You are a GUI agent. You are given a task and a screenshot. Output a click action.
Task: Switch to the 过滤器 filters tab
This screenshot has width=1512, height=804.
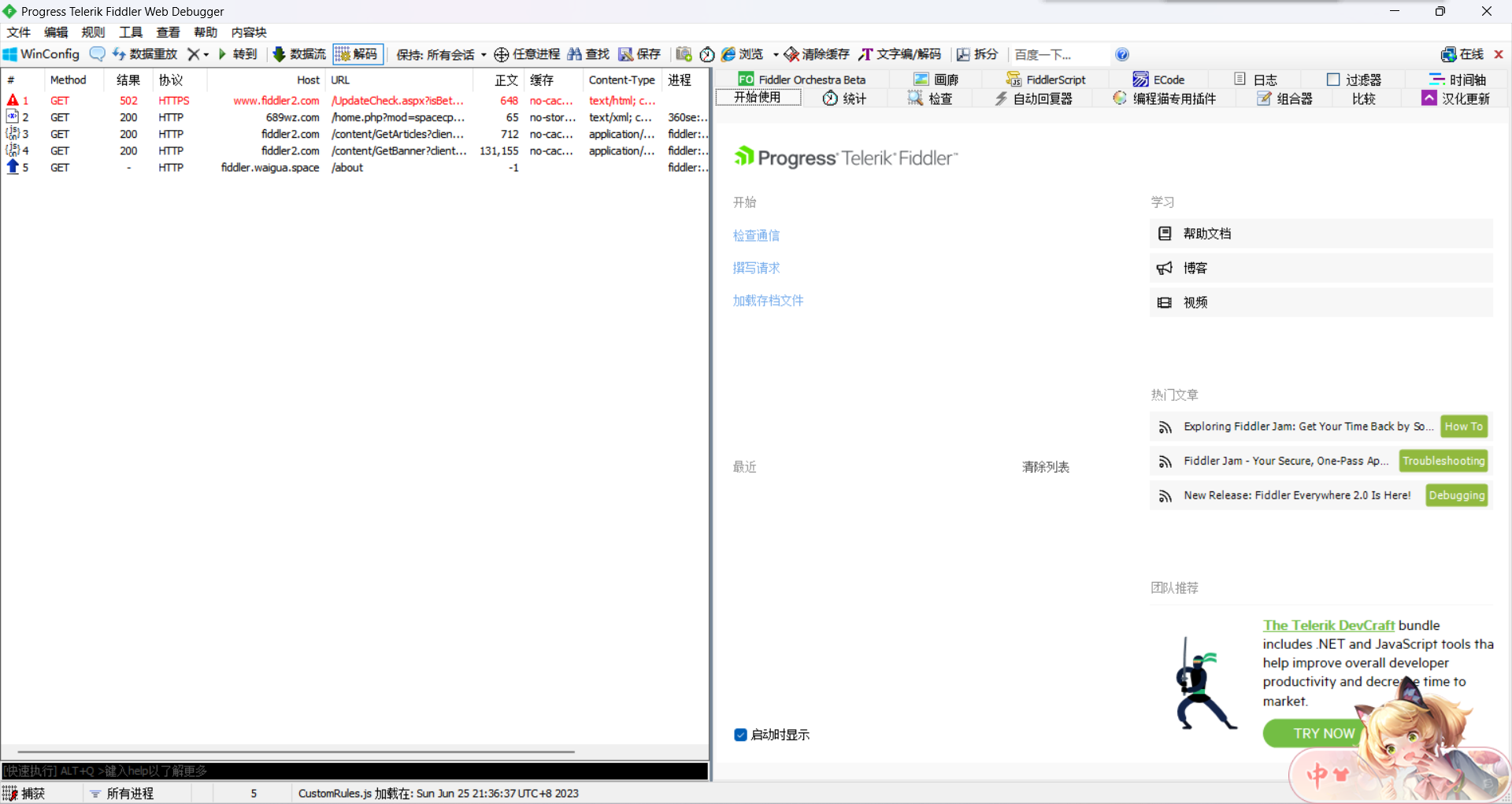(1354, 80)
